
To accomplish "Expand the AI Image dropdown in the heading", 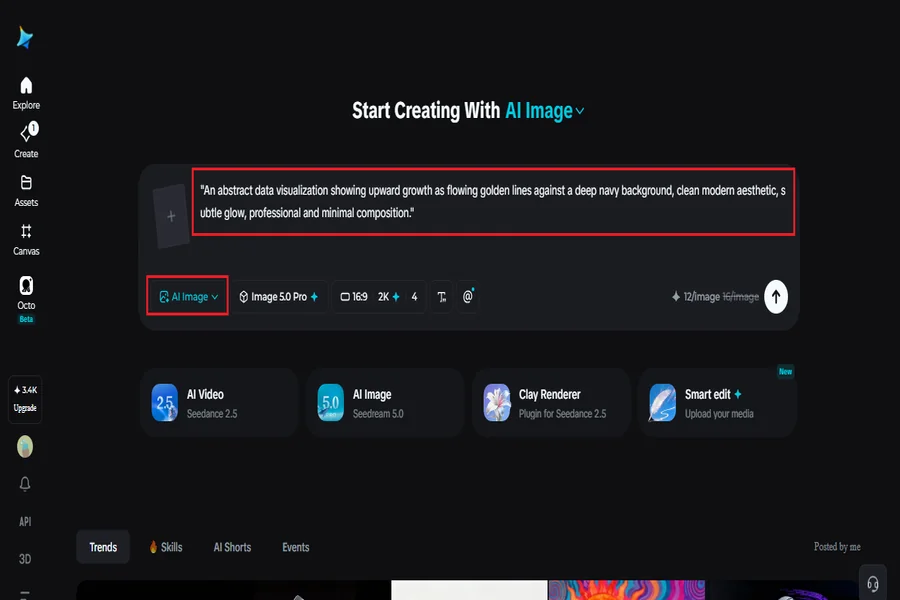I will click(x=545, y=111).
